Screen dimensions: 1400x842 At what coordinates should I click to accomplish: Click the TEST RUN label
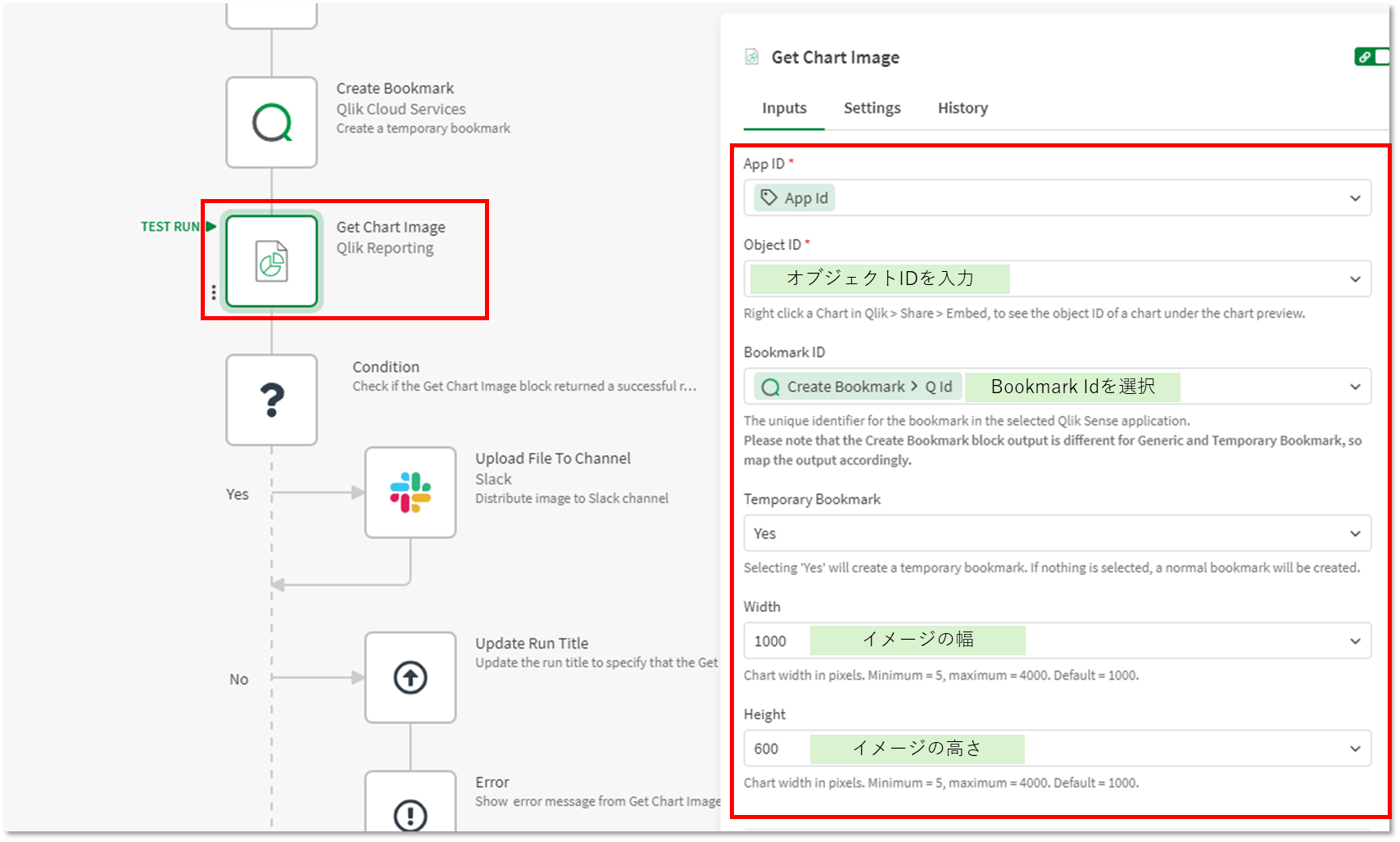point(170,227)
